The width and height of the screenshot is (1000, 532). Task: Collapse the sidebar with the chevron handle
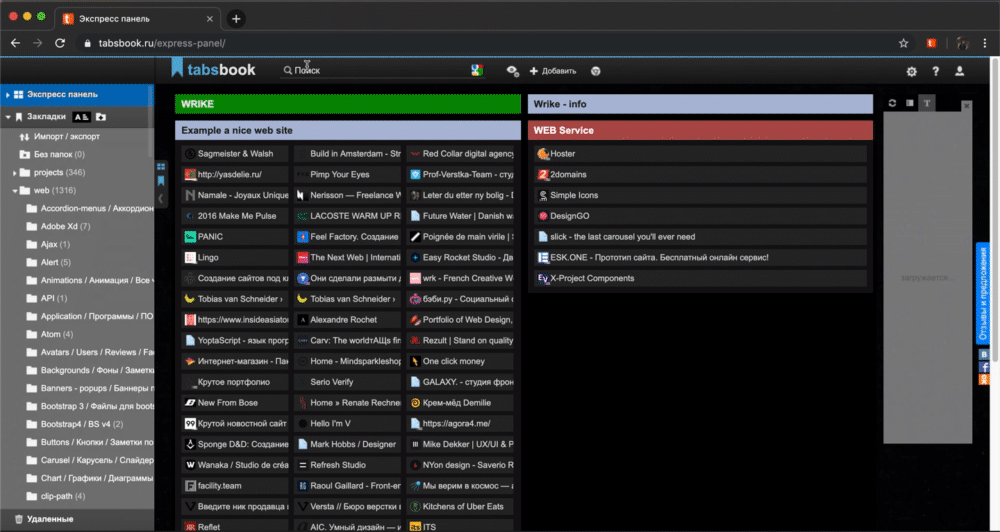click(x=161, y=198)
